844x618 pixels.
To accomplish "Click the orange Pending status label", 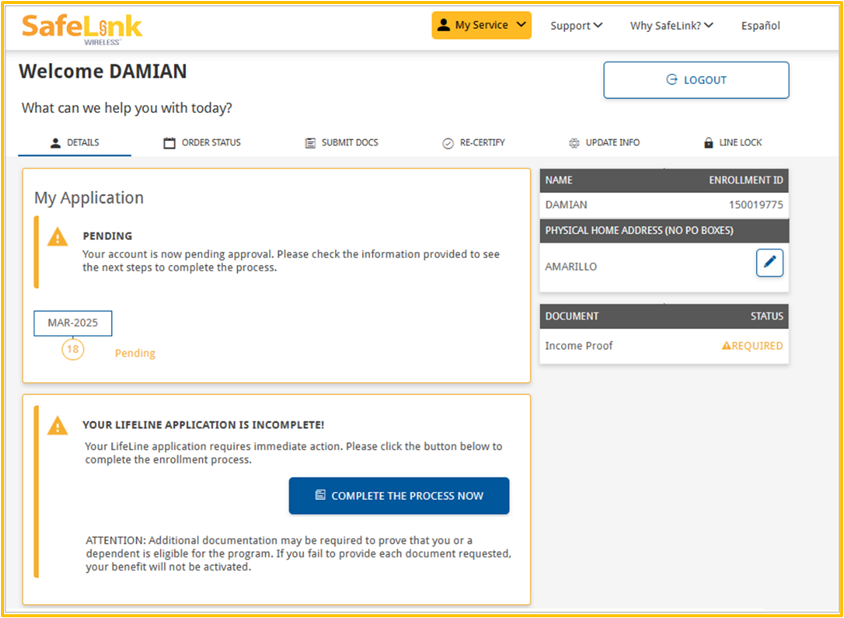I will click(x=135, y=353).
